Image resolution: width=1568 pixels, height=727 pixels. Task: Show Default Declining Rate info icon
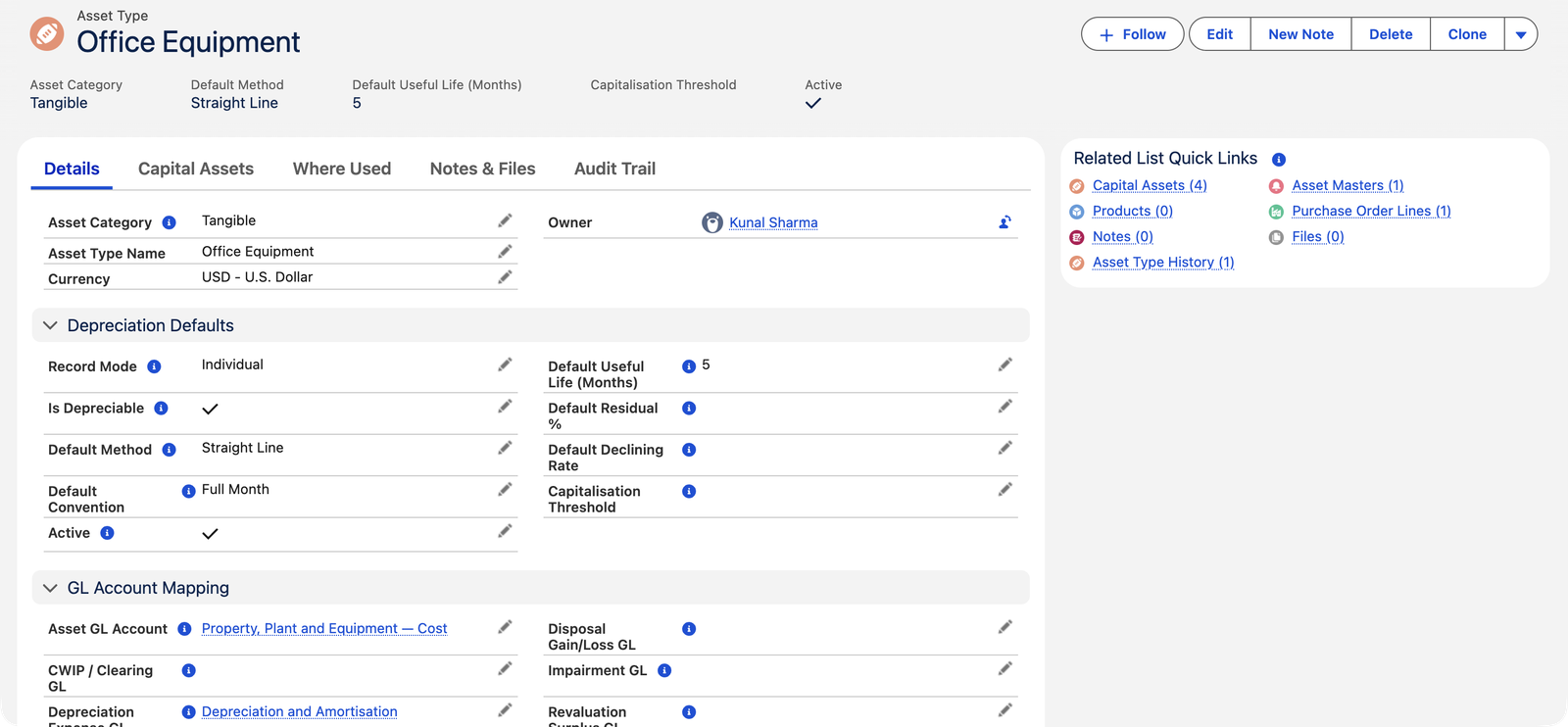pyautogui.click(x=689, y=450)
